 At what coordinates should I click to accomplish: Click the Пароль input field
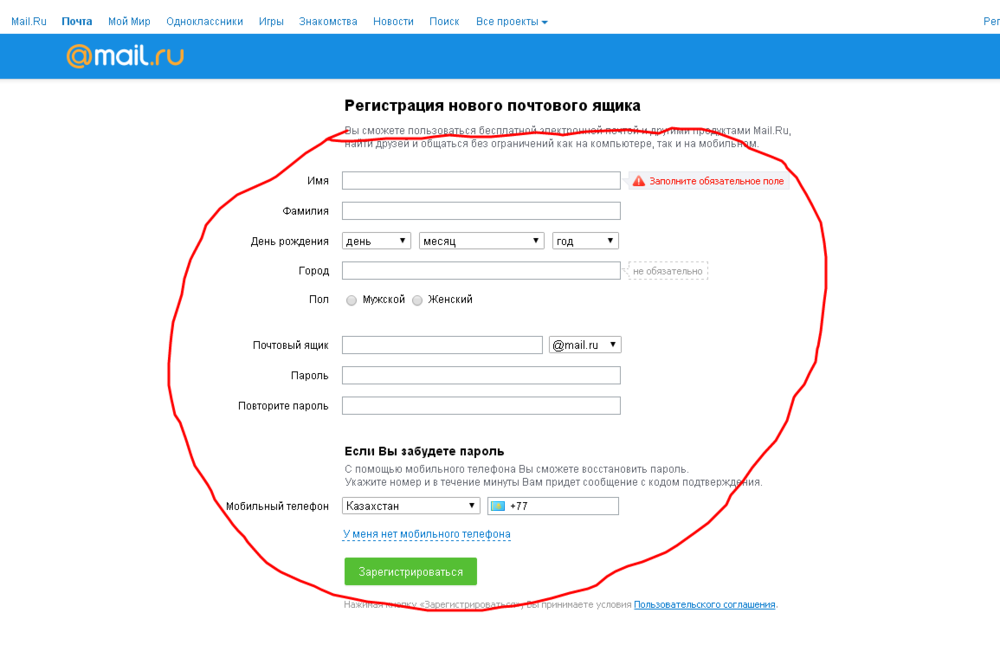(x=481, y=375)
